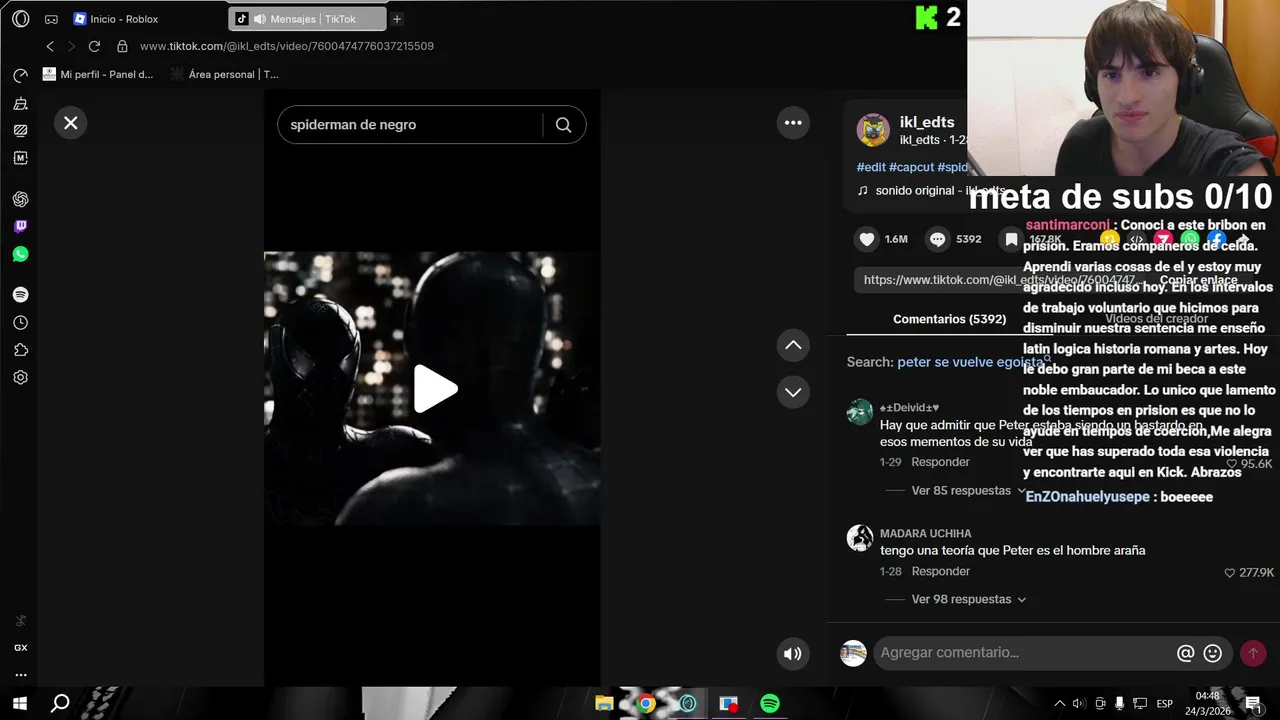Open sonido original music link
Viewport: 1280px width, 720px height.
(x=931, y=190)
